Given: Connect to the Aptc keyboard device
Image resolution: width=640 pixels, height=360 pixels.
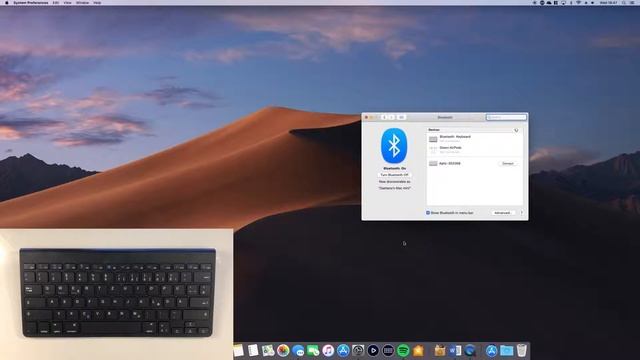Looking at the screenshot, I should pos(507,163).
